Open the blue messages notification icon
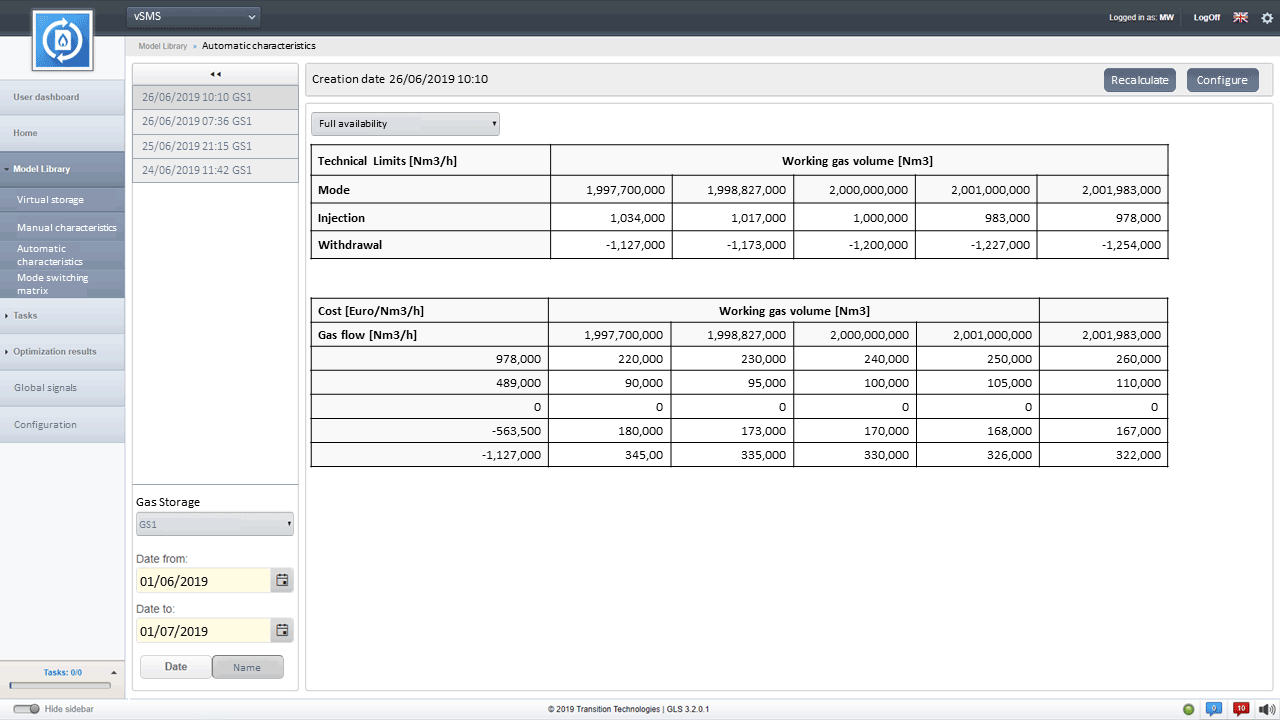Image resolution: width=1280 pixels, height=720 pixels. coord(1214,709)
